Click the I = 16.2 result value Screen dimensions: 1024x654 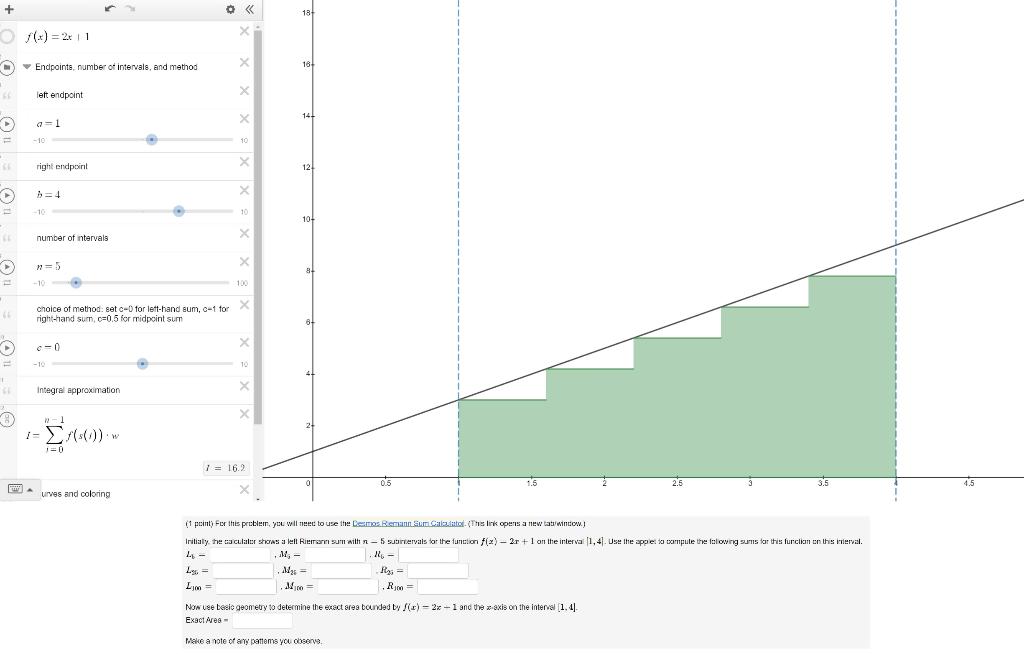tap(226, 468)
